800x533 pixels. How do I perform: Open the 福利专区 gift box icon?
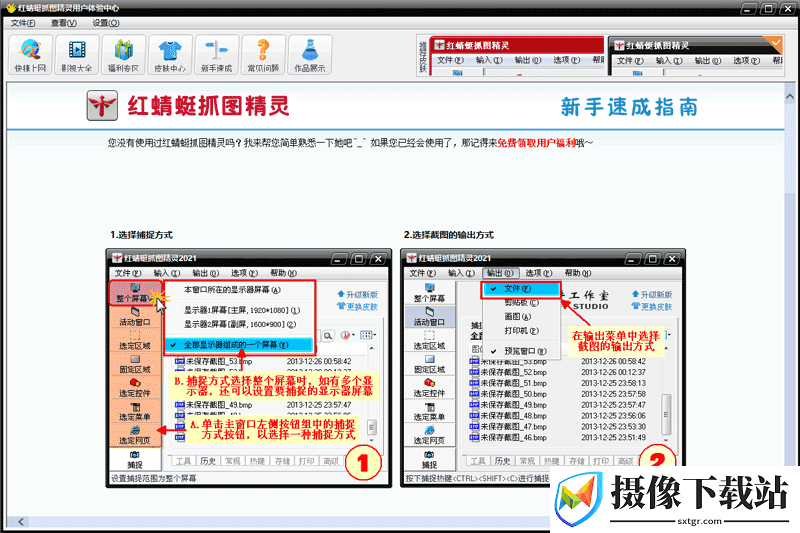coord(123,55)
